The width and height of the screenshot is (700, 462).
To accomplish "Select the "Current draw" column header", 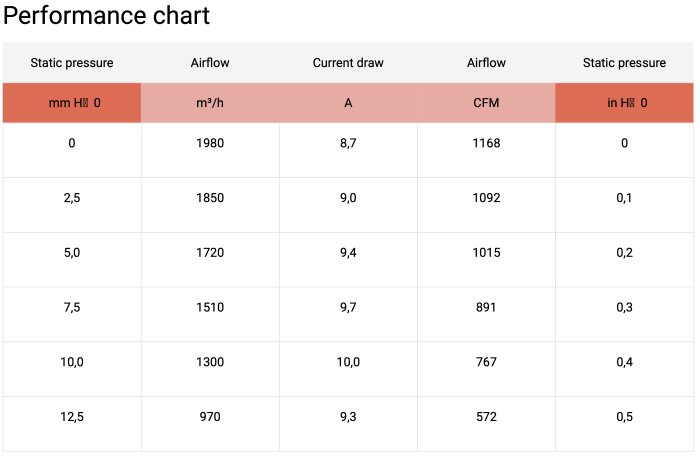I will 348,63.
